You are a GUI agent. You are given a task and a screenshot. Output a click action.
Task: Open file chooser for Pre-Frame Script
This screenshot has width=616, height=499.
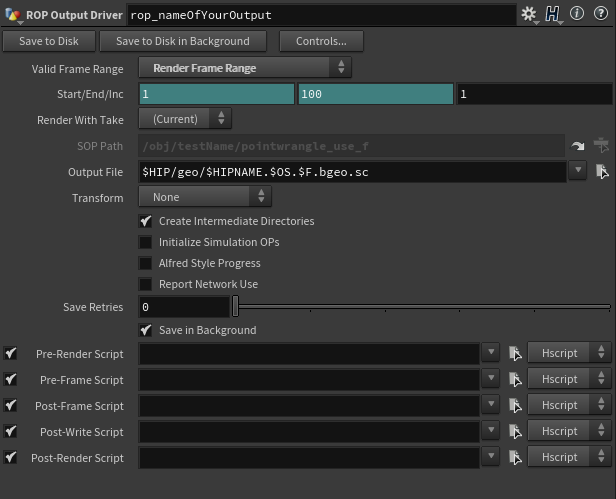[515, 379]
